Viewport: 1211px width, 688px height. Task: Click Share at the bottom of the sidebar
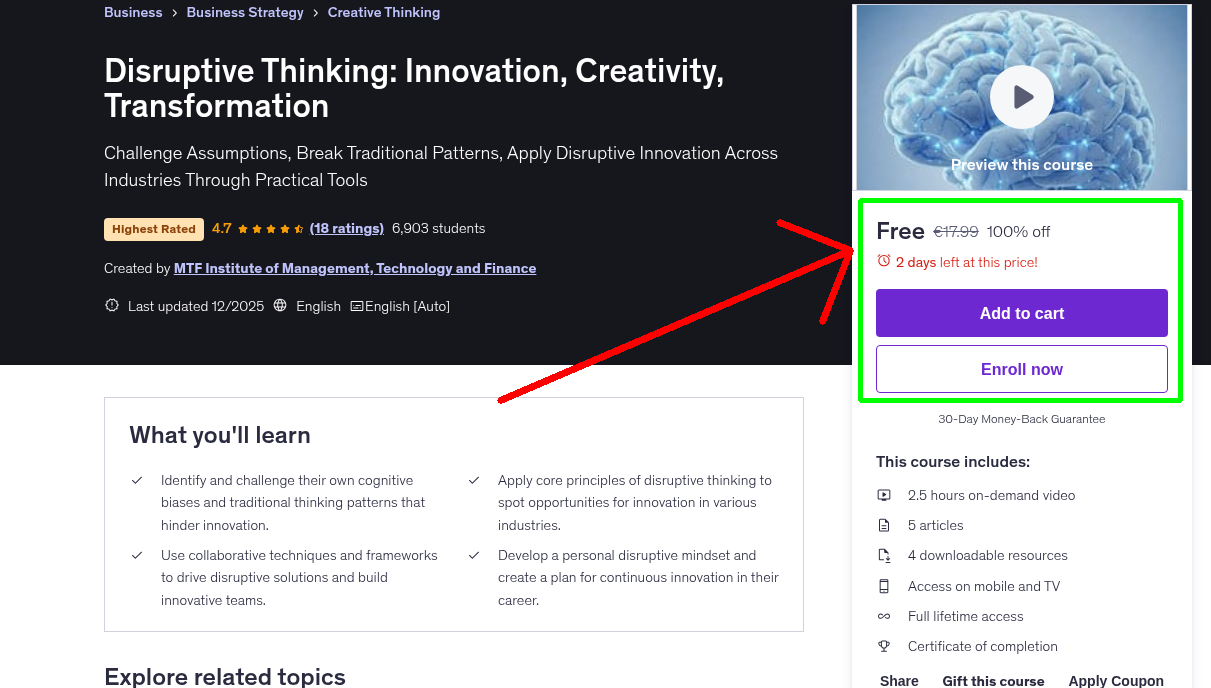898,680
